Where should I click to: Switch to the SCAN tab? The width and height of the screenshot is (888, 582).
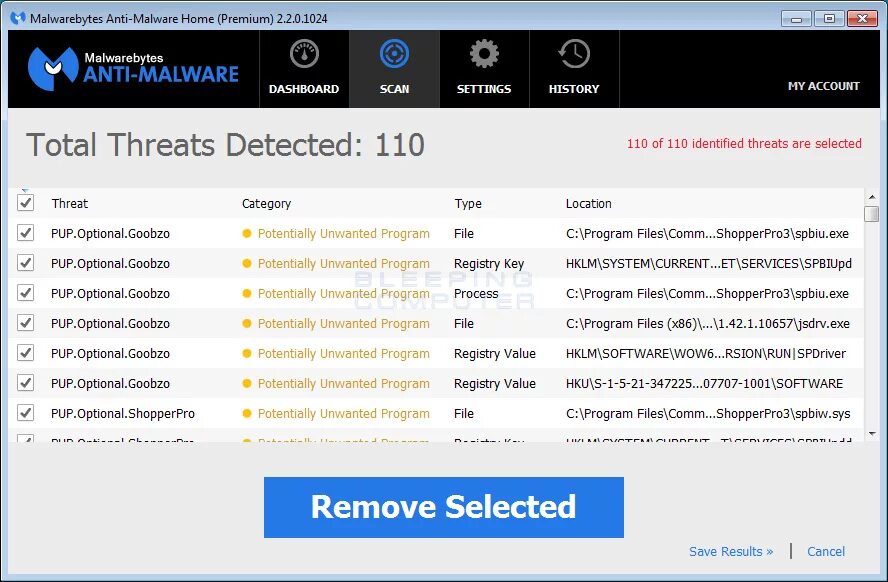(394, 69)
